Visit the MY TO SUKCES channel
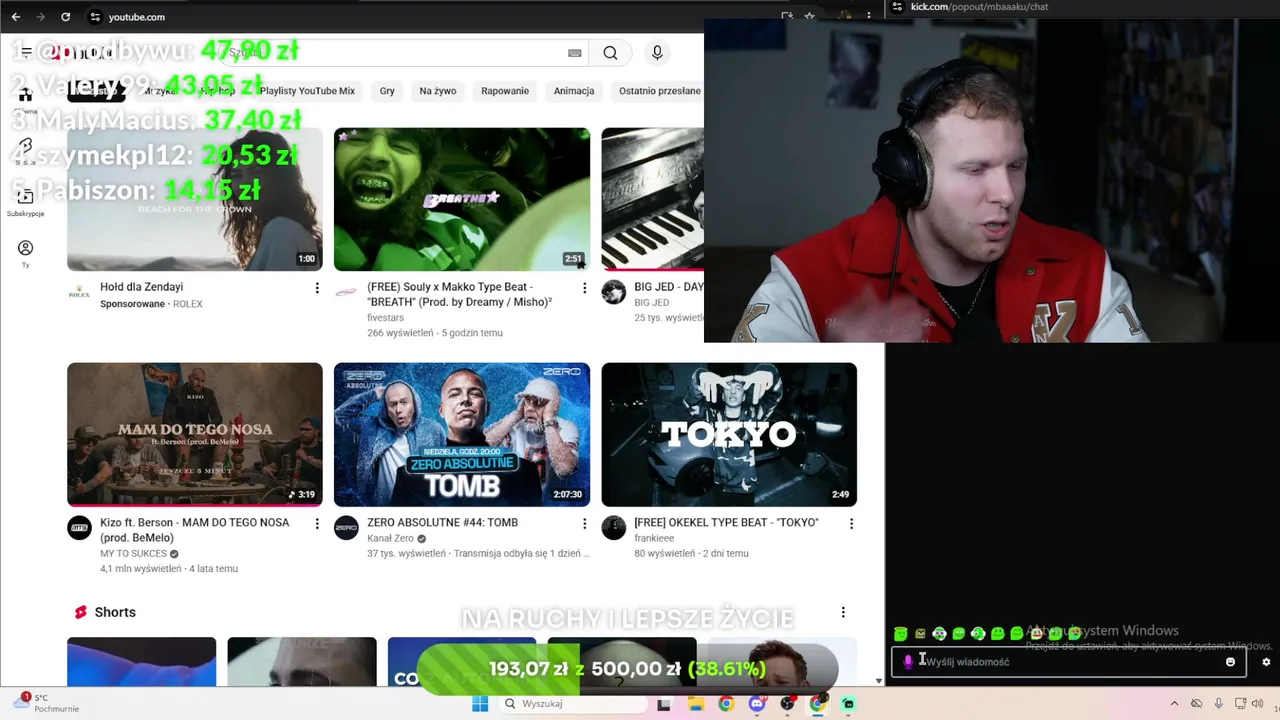The height and width of the screenshot is (720, 1280). (133, 553)
